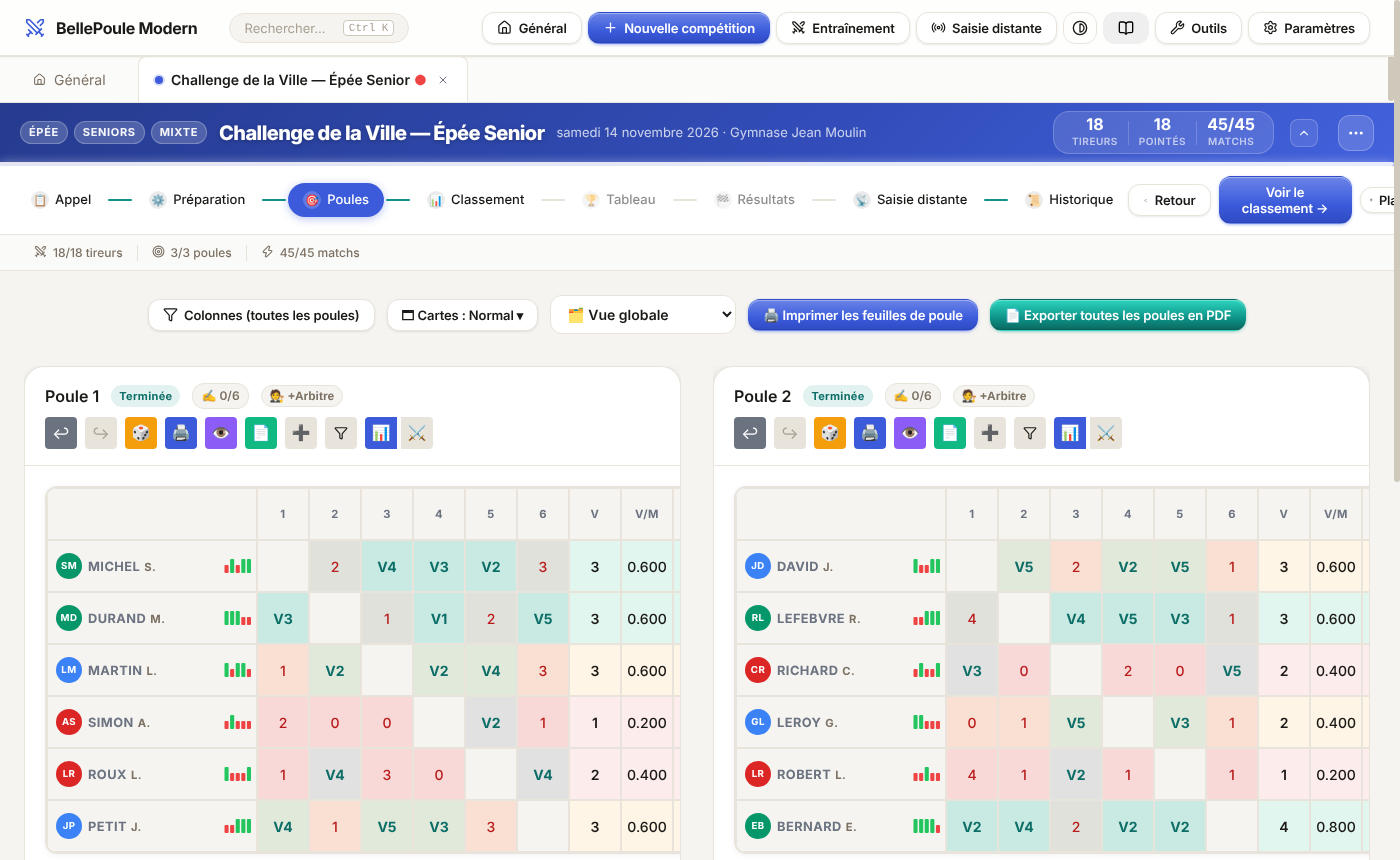Open the book documentation icon in top bar
The height and width of the screenshot is (860, 1400).
pos(1126,28)
